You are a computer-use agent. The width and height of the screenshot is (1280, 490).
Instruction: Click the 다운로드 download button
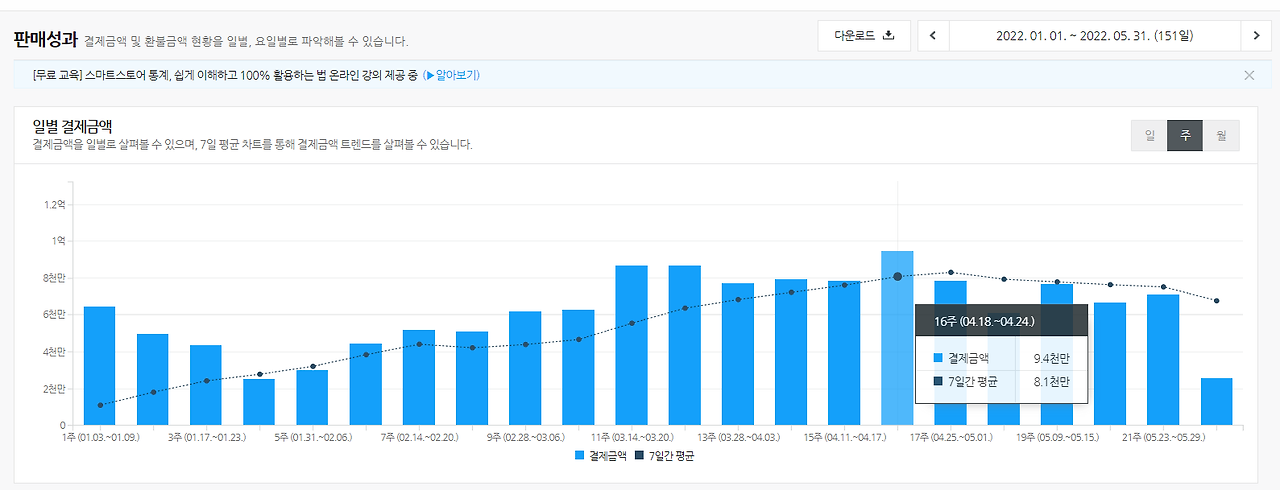pyautogui.click(x=864, y=35)
